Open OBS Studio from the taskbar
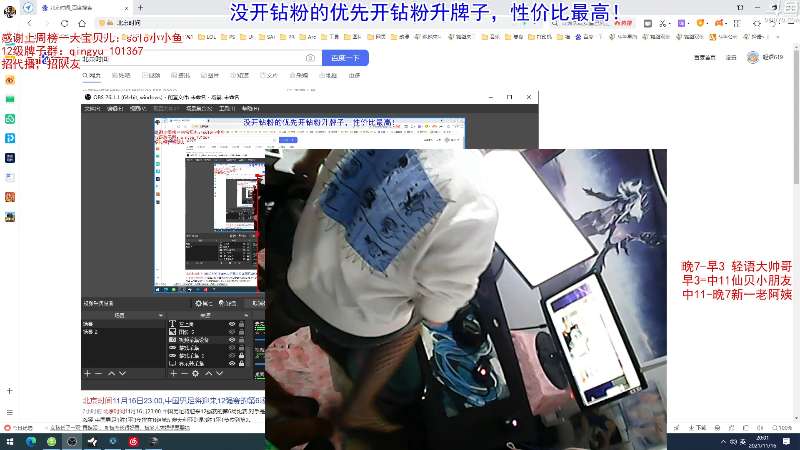The width and height of the screenshot is (800, 450). [72, 441]
